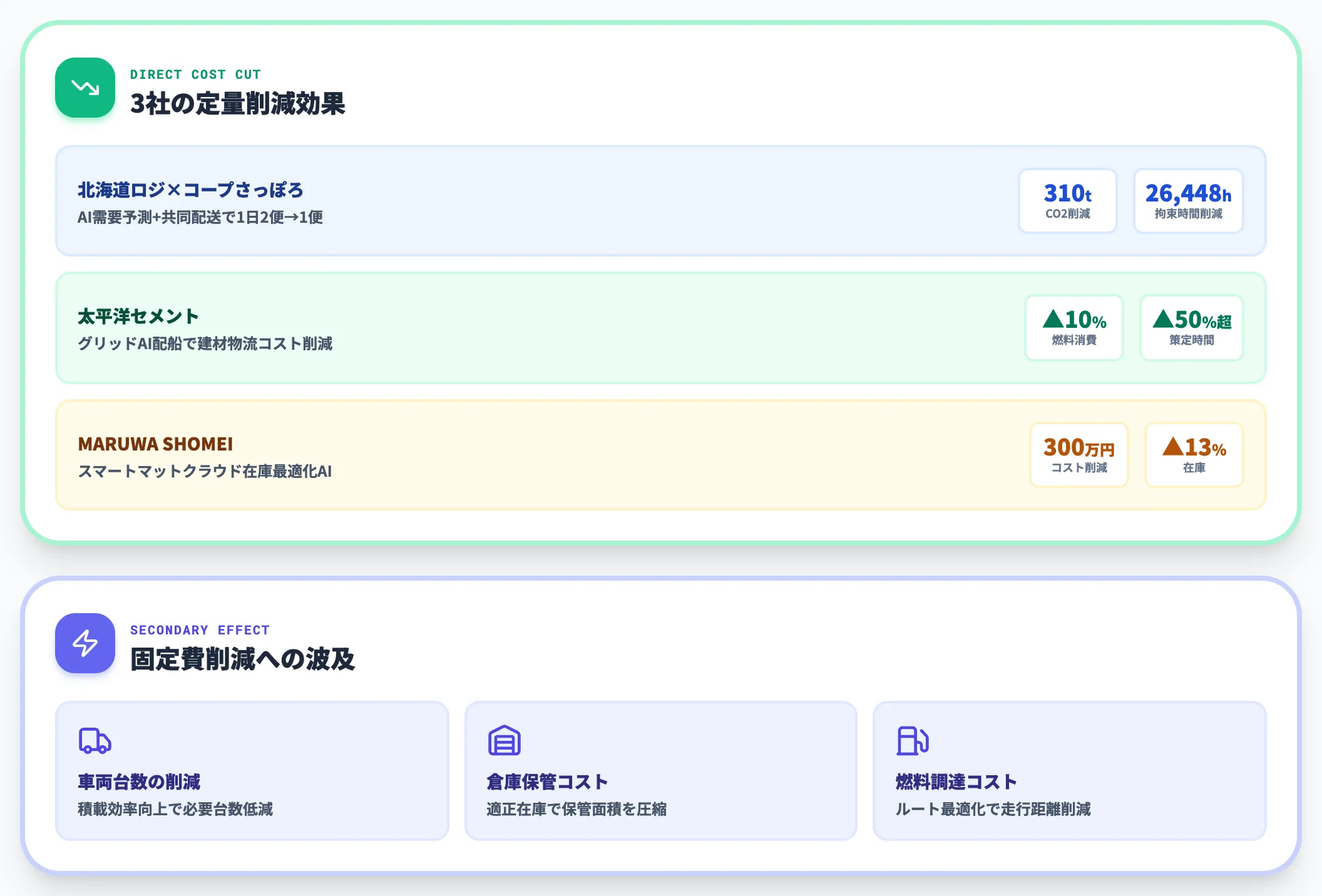Click the text スマートマットクラウド在庫最適化AI

(x=205, y=471)
